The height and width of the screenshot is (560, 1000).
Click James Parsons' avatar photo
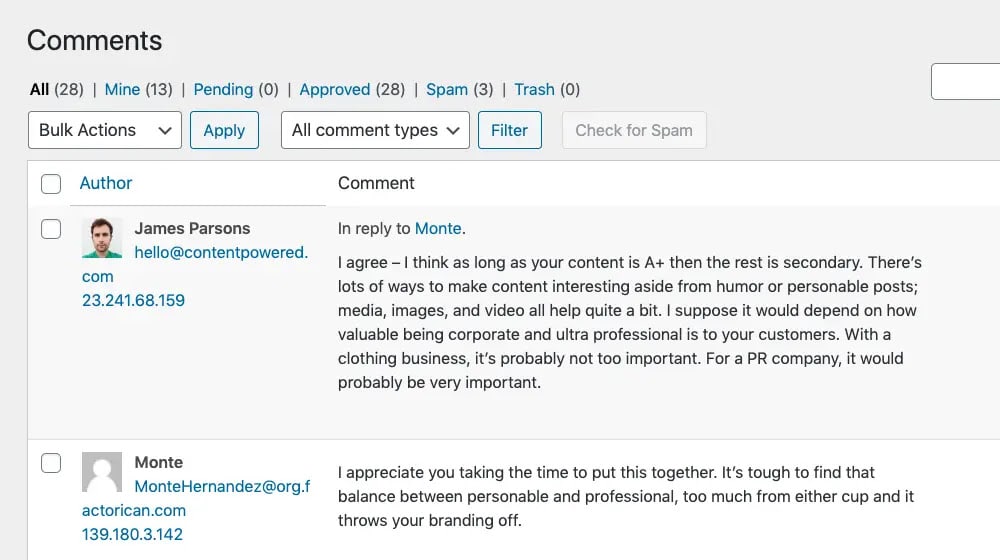click(x=102, y=238)
